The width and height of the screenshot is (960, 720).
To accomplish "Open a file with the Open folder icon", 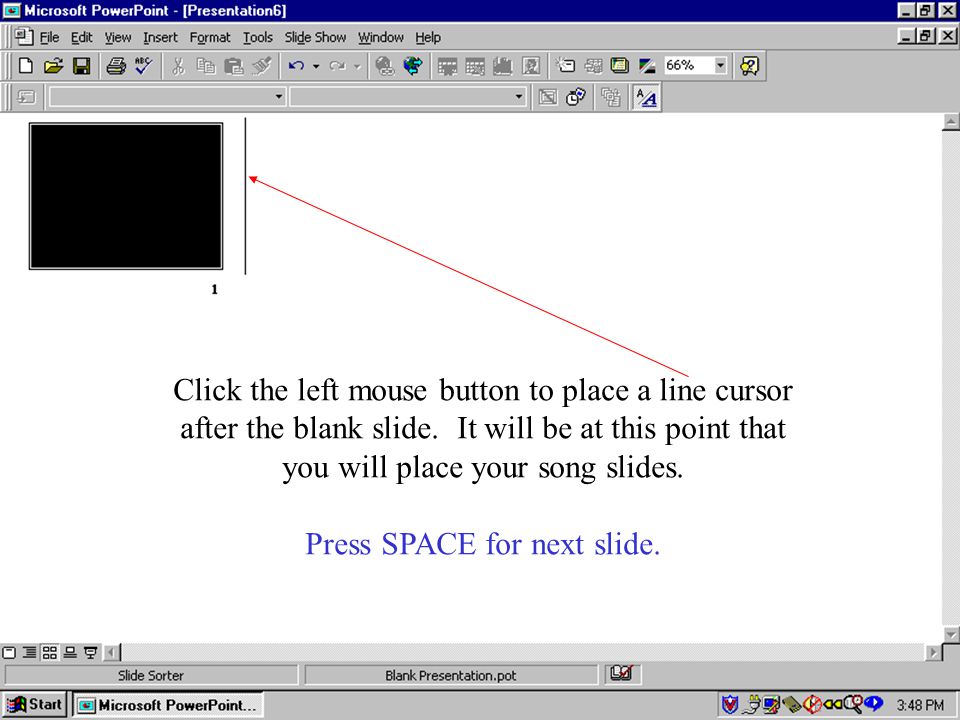I will click(53, 66).
